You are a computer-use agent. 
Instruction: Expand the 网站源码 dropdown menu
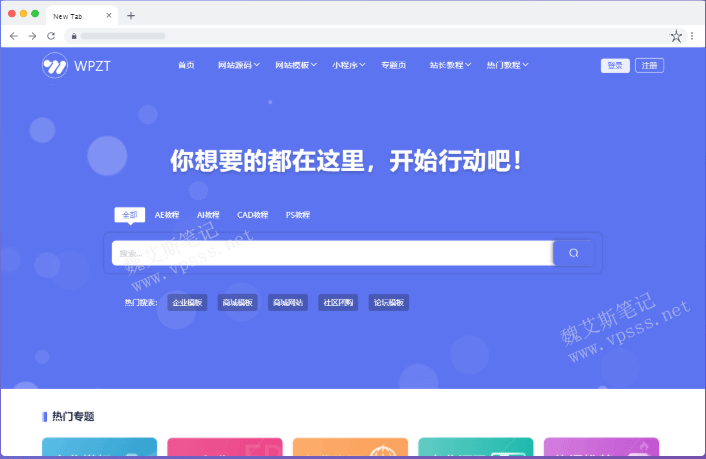tap(238, 65)
